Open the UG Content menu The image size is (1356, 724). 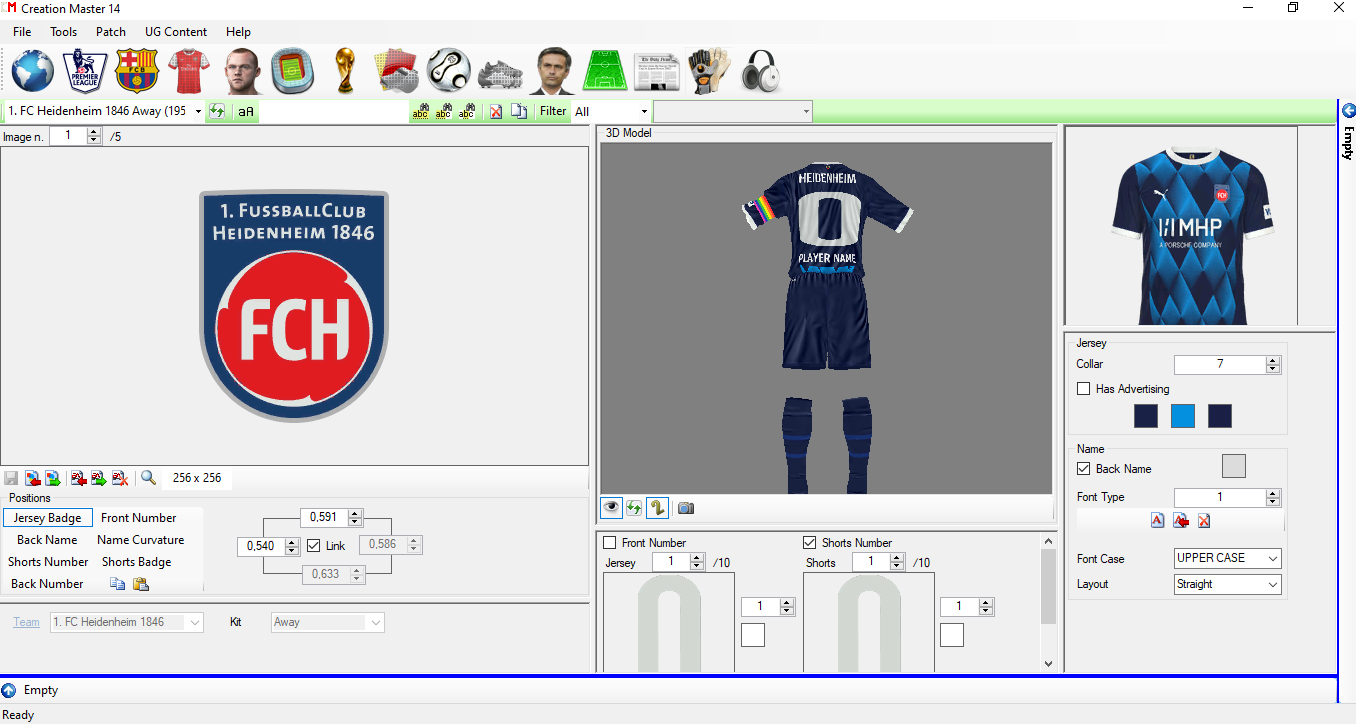(x=176, y=32)
